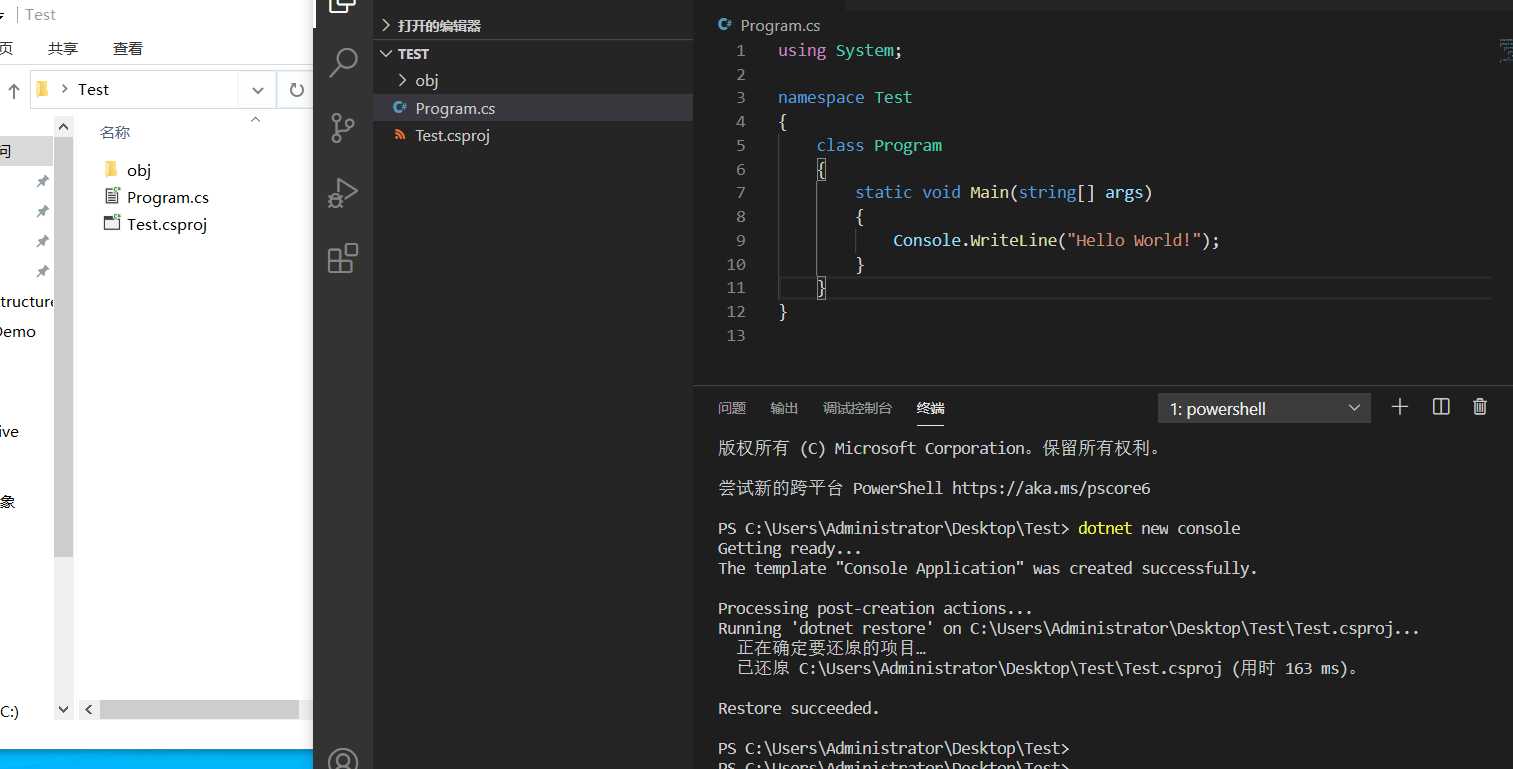Create a new terminal with plus icon
Viewport: 1513px width, 769px height.
pyautogui.click(x=1400, y=407)
